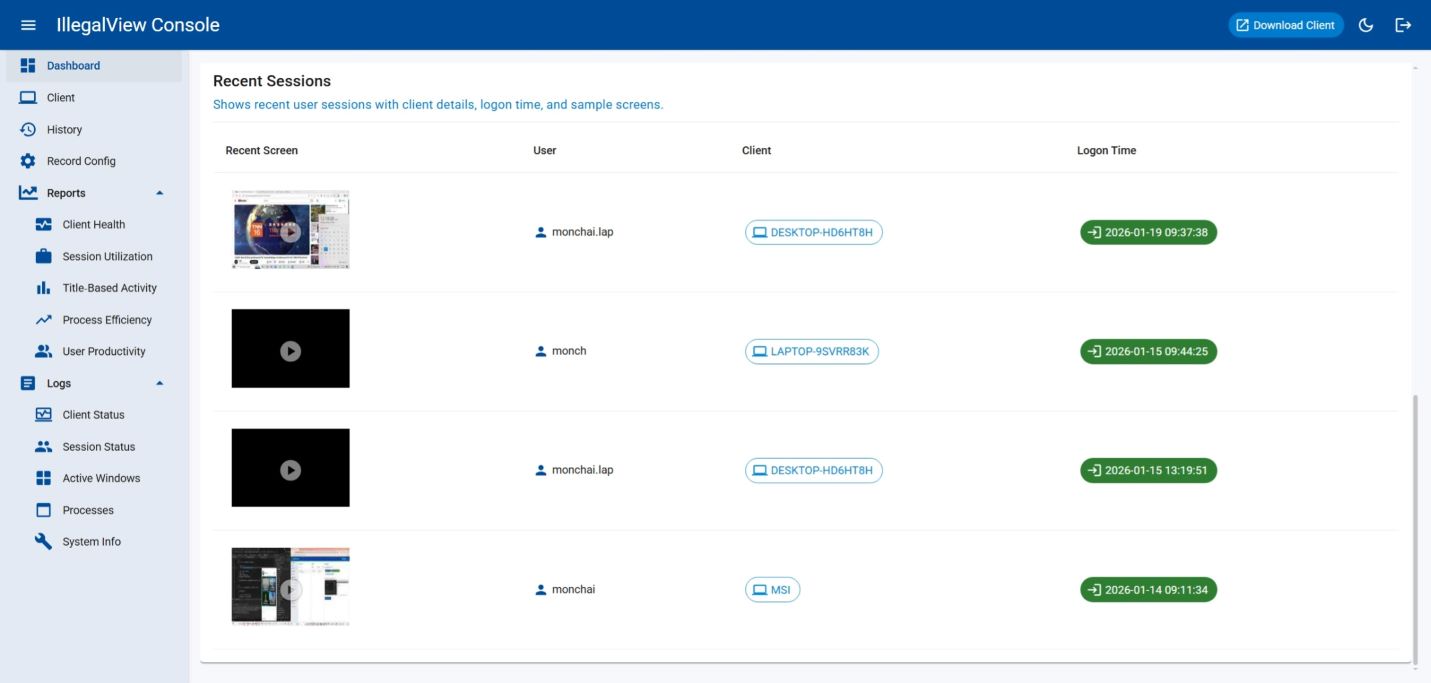This screenshot has width=1431, height=683.
Task: Click the logout icon
Action: point(1403,25)
